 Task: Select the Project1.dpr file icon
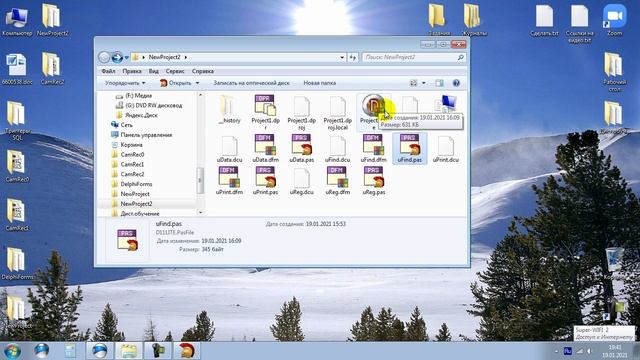pyautogui.click(x=265, y=105)
